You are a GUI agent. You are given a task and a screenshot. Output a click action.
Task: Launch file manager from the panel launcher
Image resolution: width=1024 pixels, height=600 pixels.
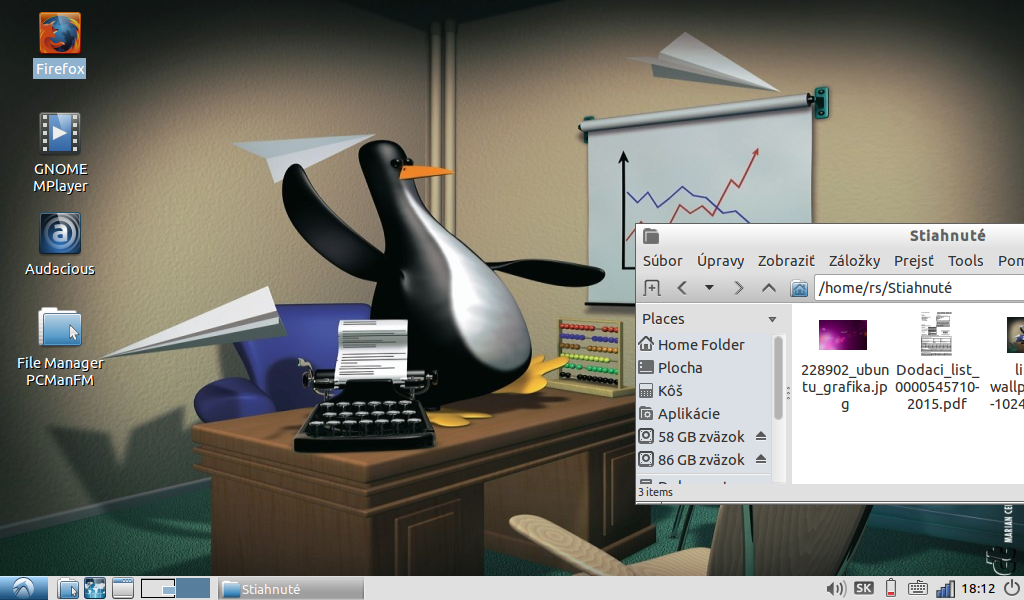[x=68, y=588]
